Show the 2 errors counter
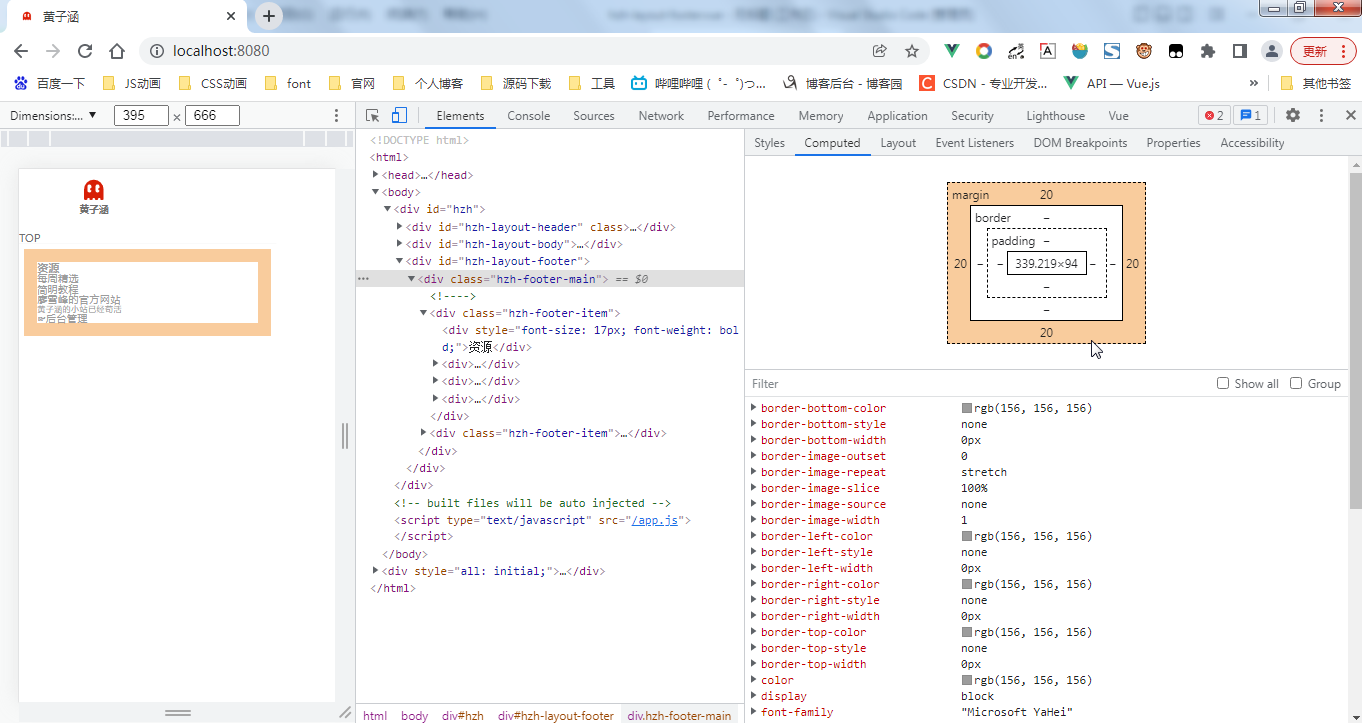The width and height of the screenshot is (1362, 723). [x=1214, y=116]
